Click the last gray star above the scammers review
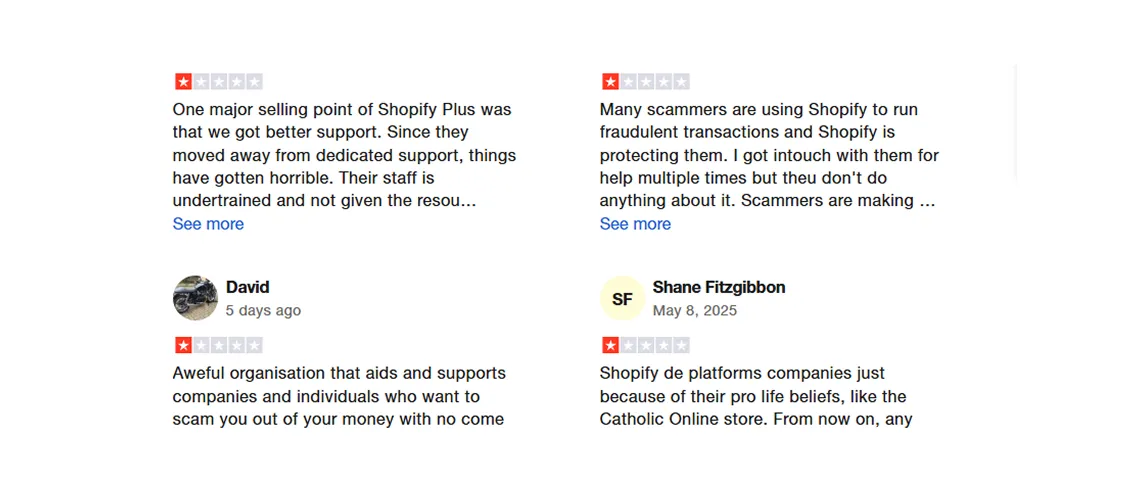This screenshot has height=497, width=1141. click(x=681, y=82)
